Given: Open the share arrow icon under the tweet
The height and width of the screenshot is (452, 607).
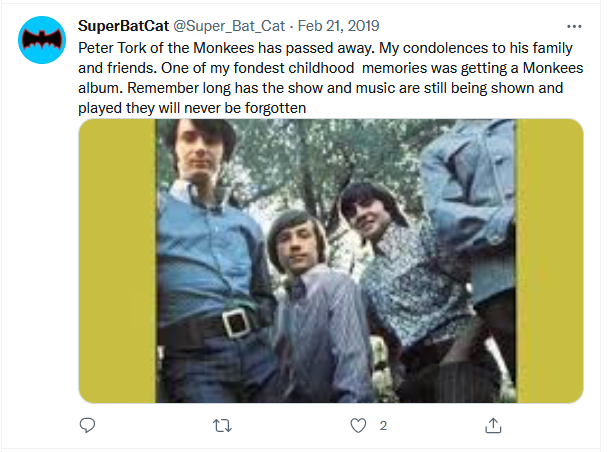Looking at the screenshot, I should tap(493, 425).
